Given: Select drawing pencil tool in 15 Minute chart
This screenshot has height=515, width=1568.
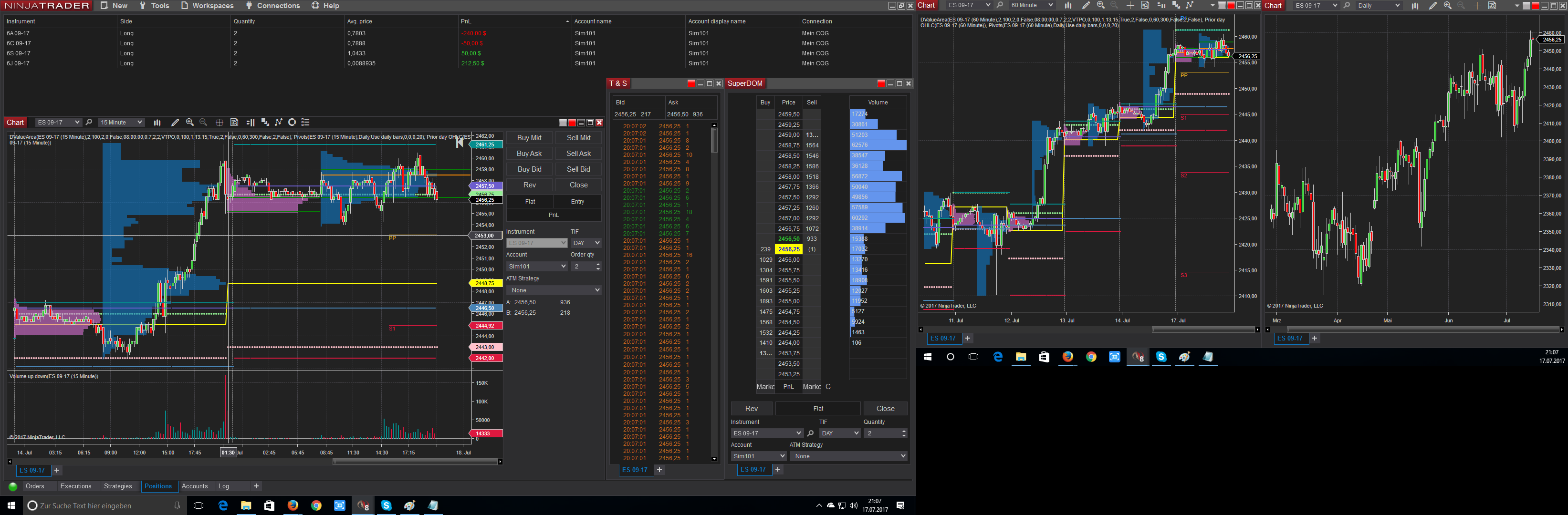Looking at the screenshot, I should click(175, 122).
